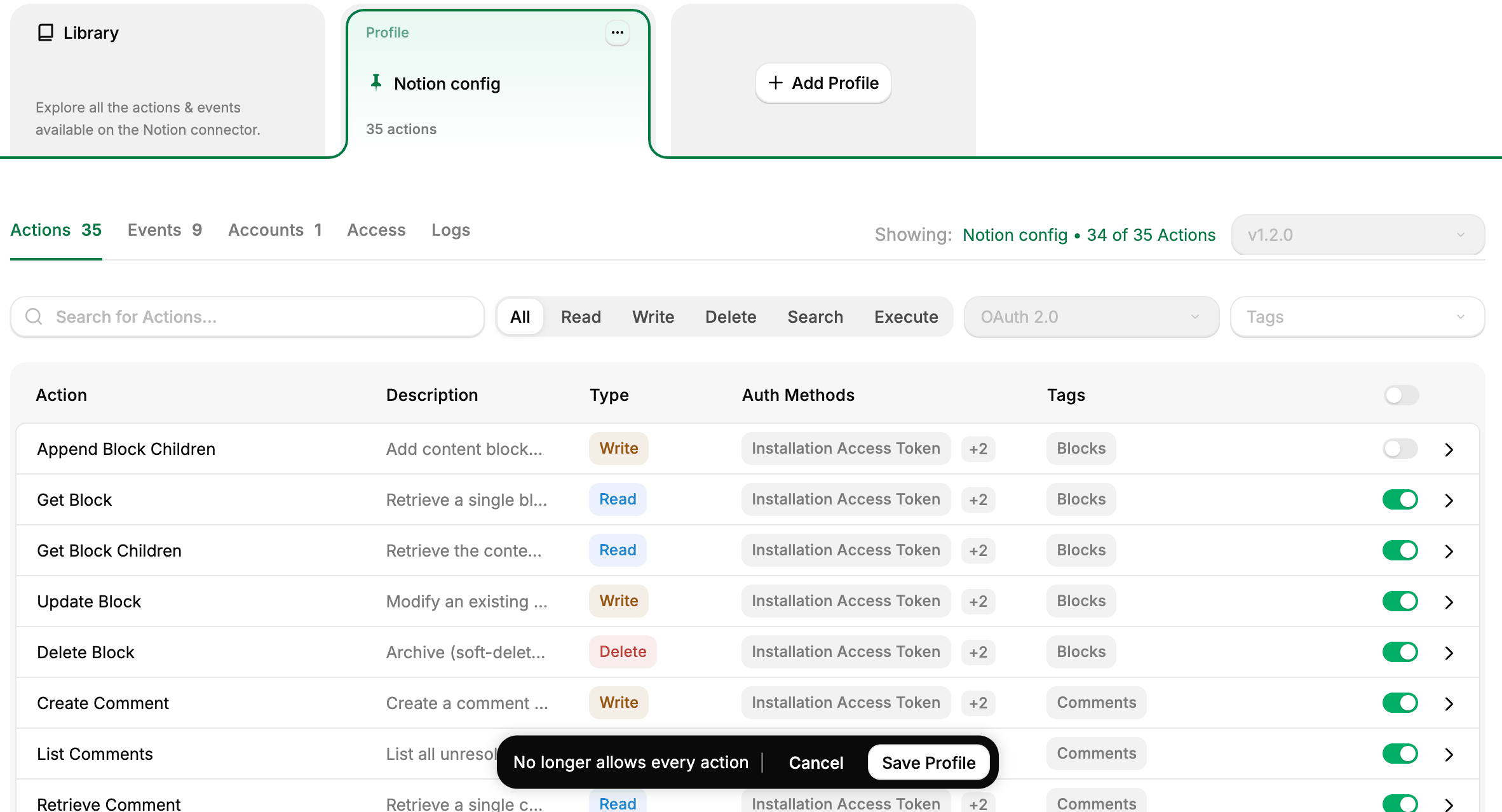1502x812 pixels.
Task: Switch off the Update Block toggle
Action: pos(1400,601)
